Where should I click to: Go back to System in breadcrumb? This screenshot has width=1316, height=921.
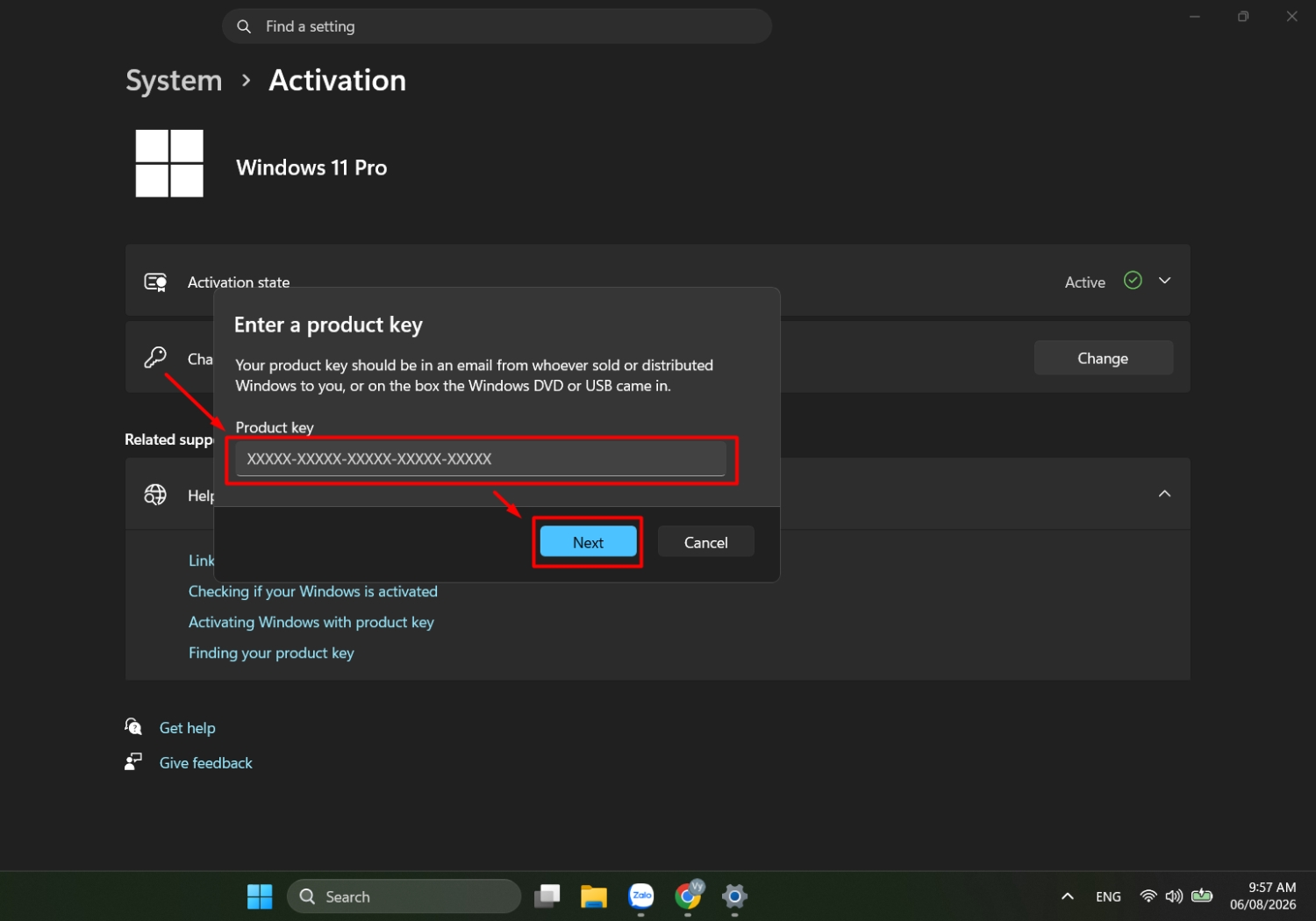click(x=174, y=81)
